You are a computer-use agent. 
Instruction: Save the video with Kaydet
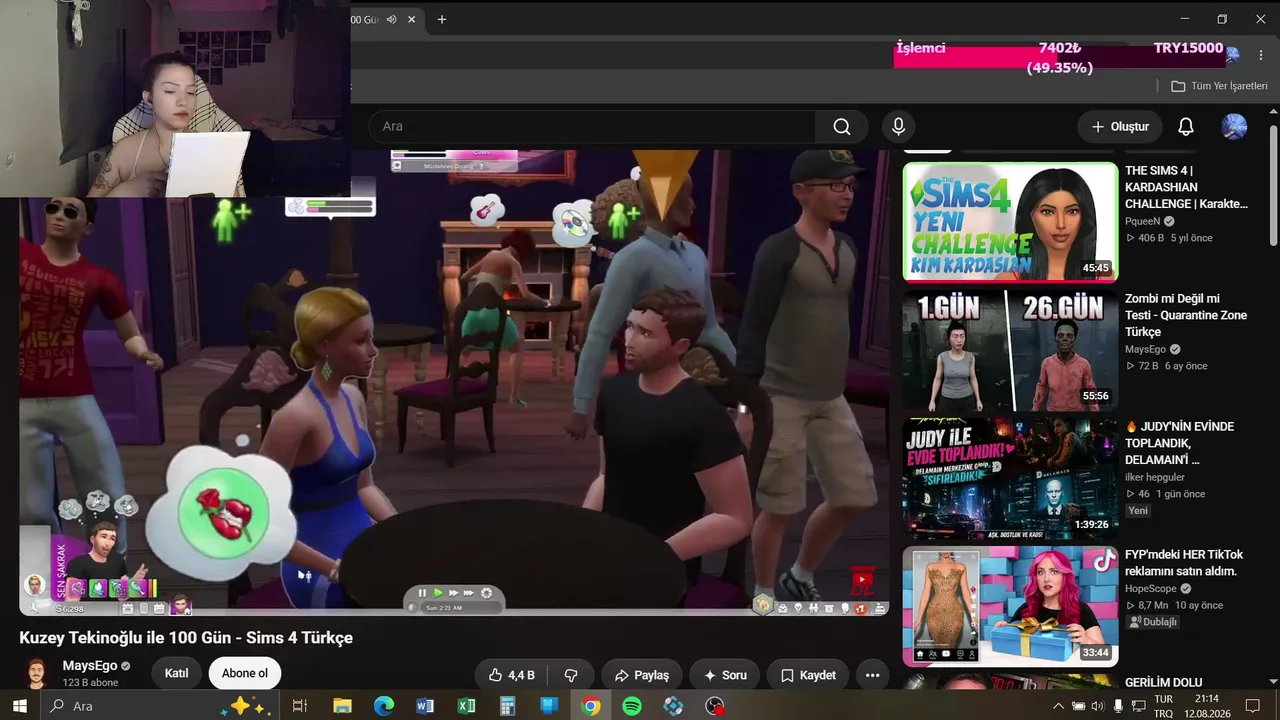808,675
